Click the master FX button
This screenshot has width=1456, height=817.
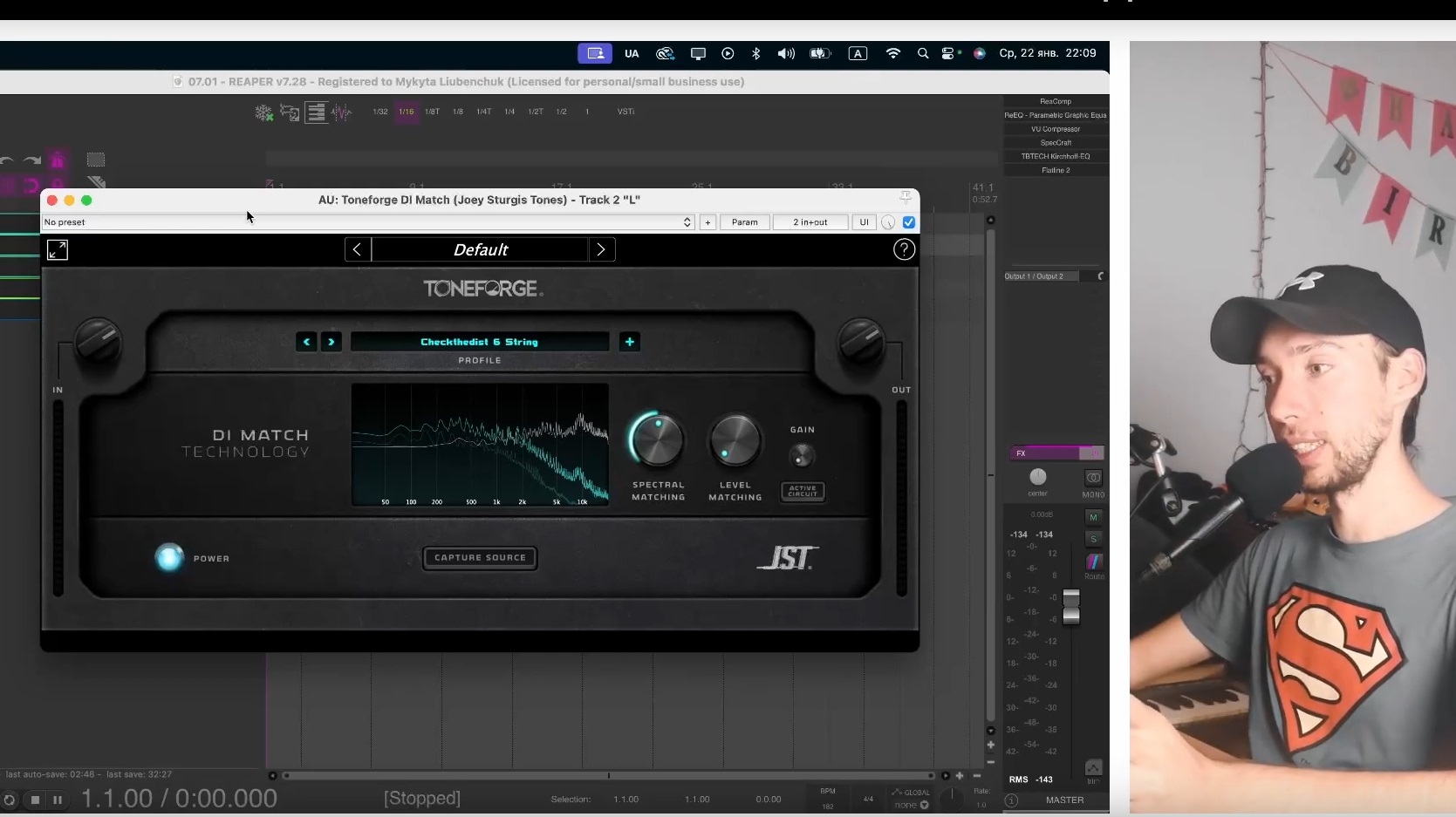pos(1044,453)
